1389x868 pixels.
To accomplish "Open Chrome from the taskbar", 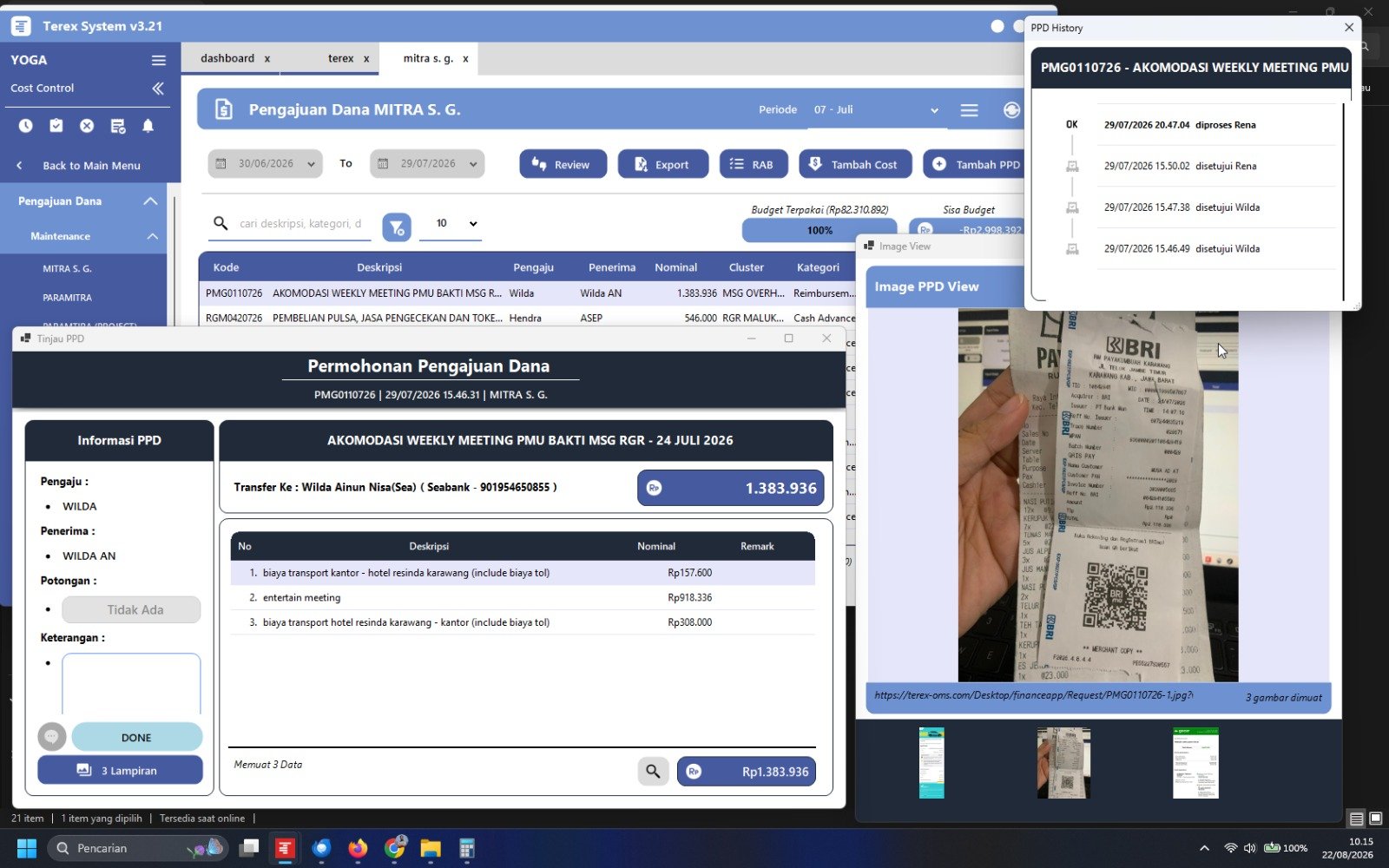I will click(x=395, y=848).
